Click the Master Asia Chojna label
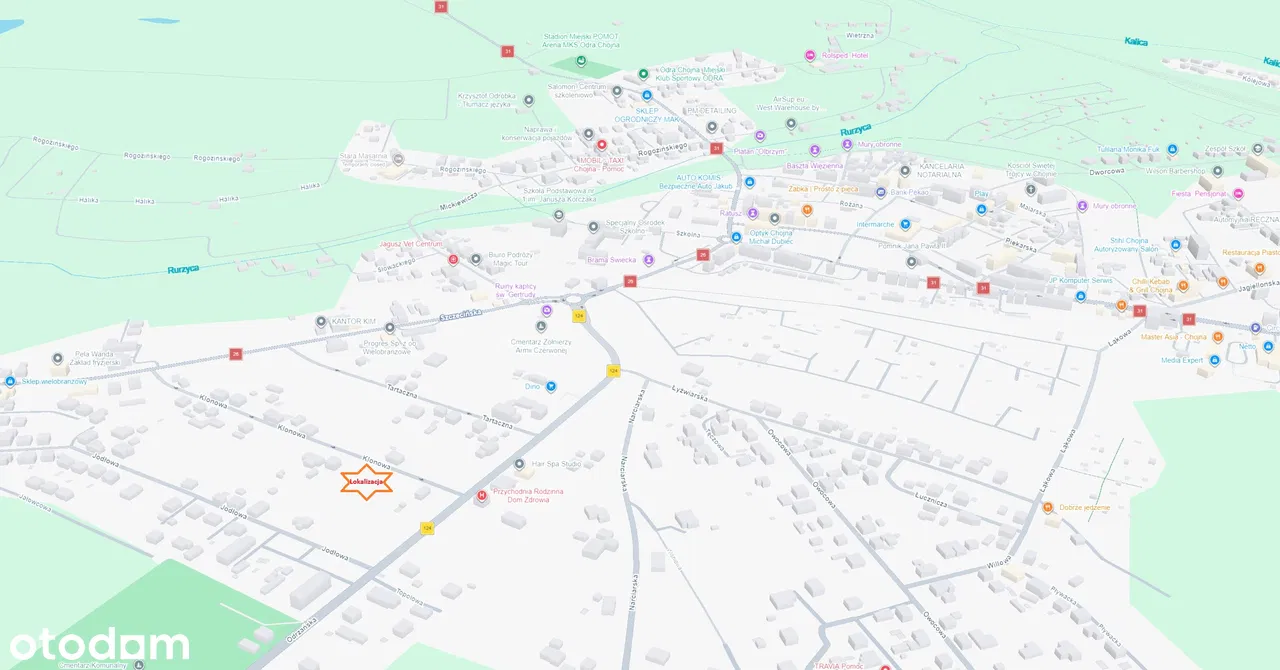Screen dimensions: 1280x670 pyautogui.click(x=1174, y=337)
